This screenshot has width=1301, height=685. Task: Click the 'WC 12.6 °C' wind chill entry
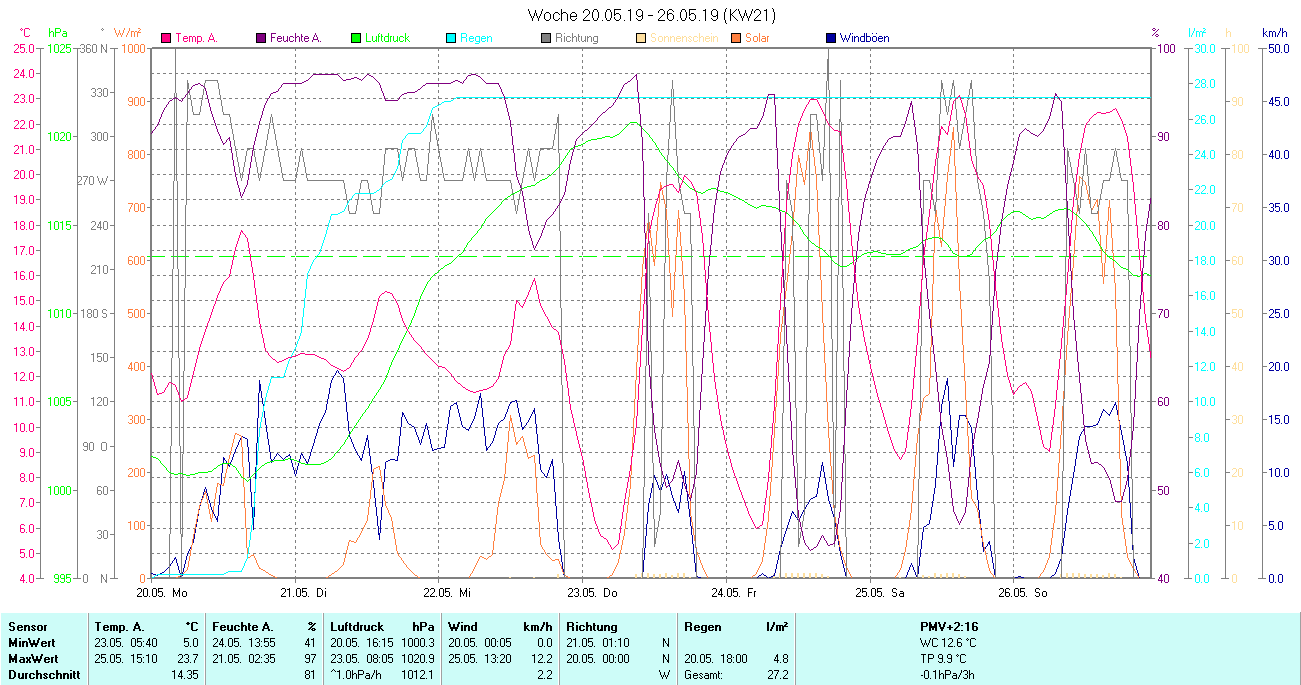[x=949, y=643]
